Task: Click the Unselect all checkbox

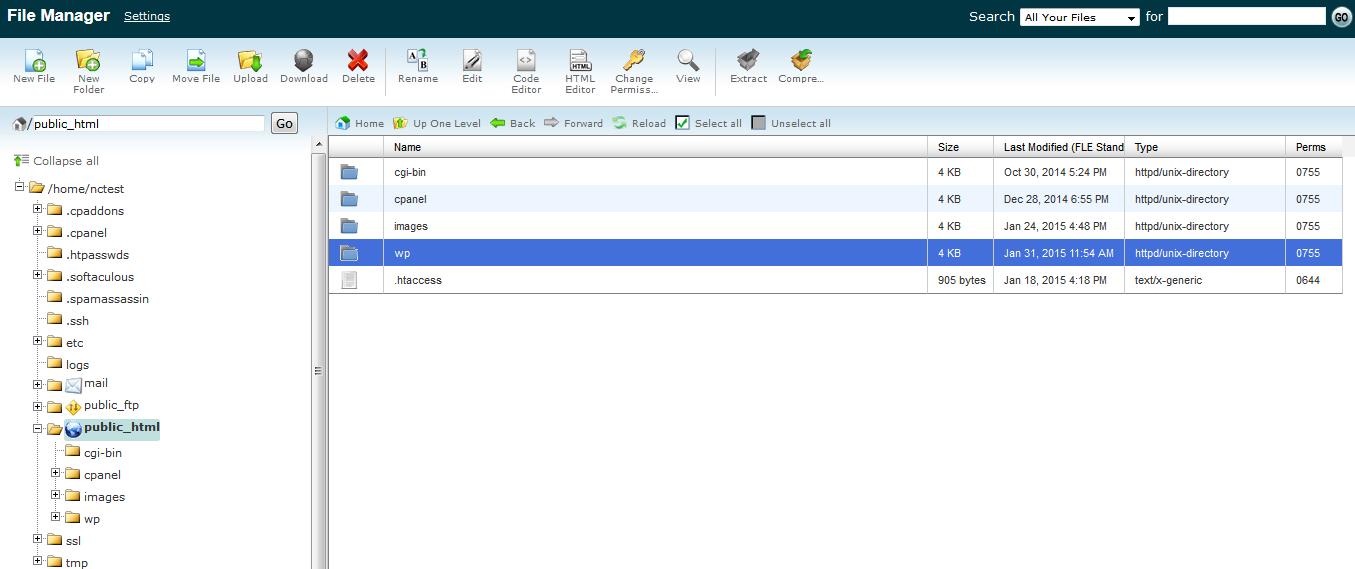Action: point(759,123)
